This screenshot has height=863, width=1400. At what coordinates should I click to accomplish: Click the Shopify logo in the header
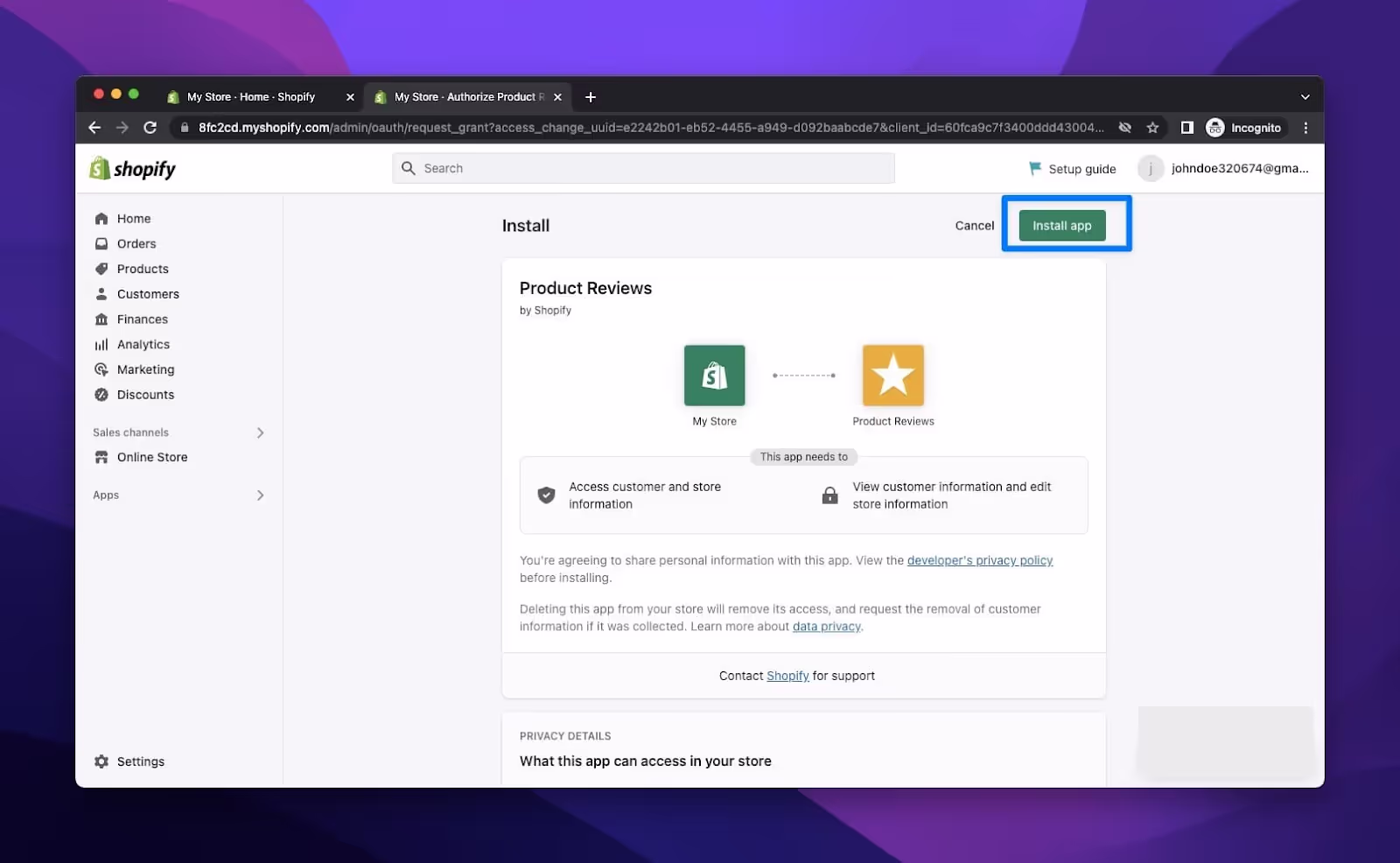[x=133, y=168]
